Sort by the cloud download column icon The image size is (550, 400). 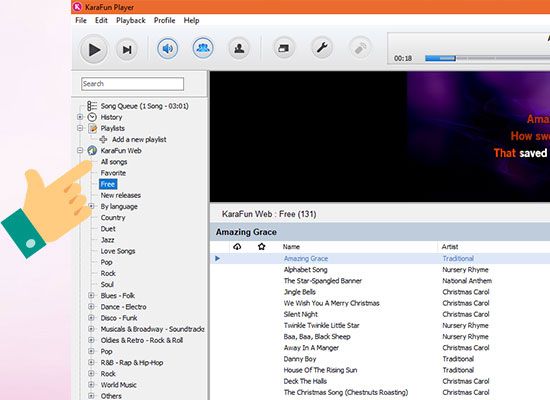(237, 247)
